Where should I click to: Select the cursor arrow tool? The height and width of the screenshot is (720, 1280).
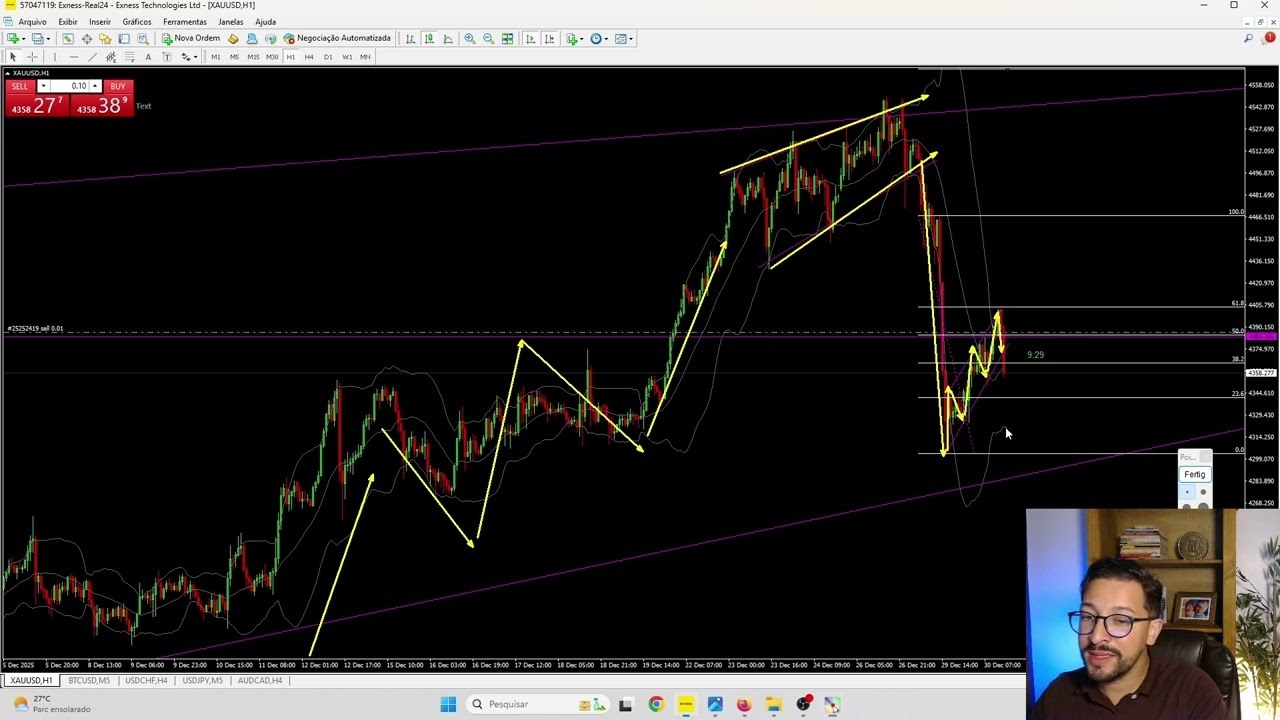coord(12,57)
